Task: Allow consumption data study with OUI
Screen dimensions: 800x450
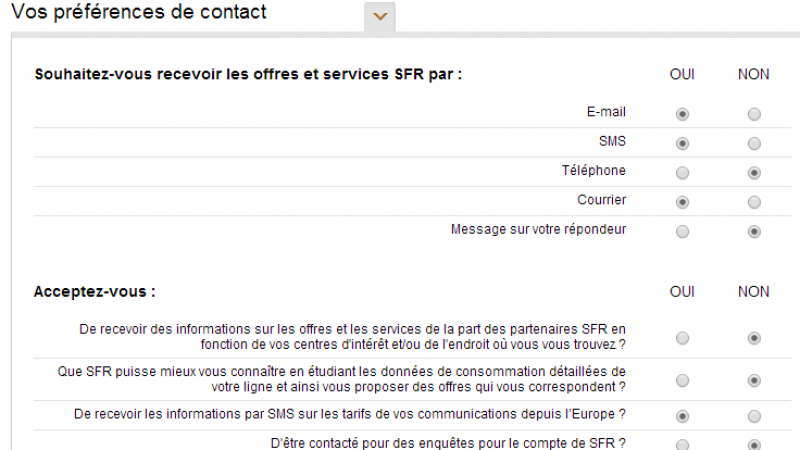Action: pos(682,380)
